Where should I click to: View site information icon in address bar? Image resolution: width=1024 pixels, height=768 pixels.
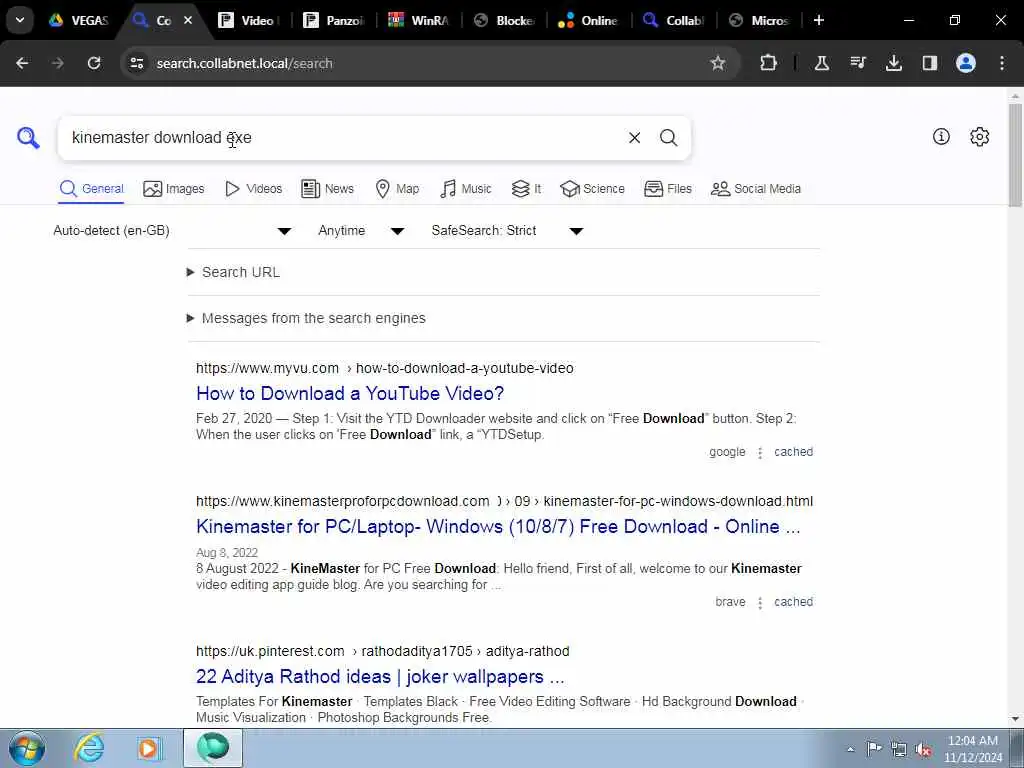[x=136, y=63]
